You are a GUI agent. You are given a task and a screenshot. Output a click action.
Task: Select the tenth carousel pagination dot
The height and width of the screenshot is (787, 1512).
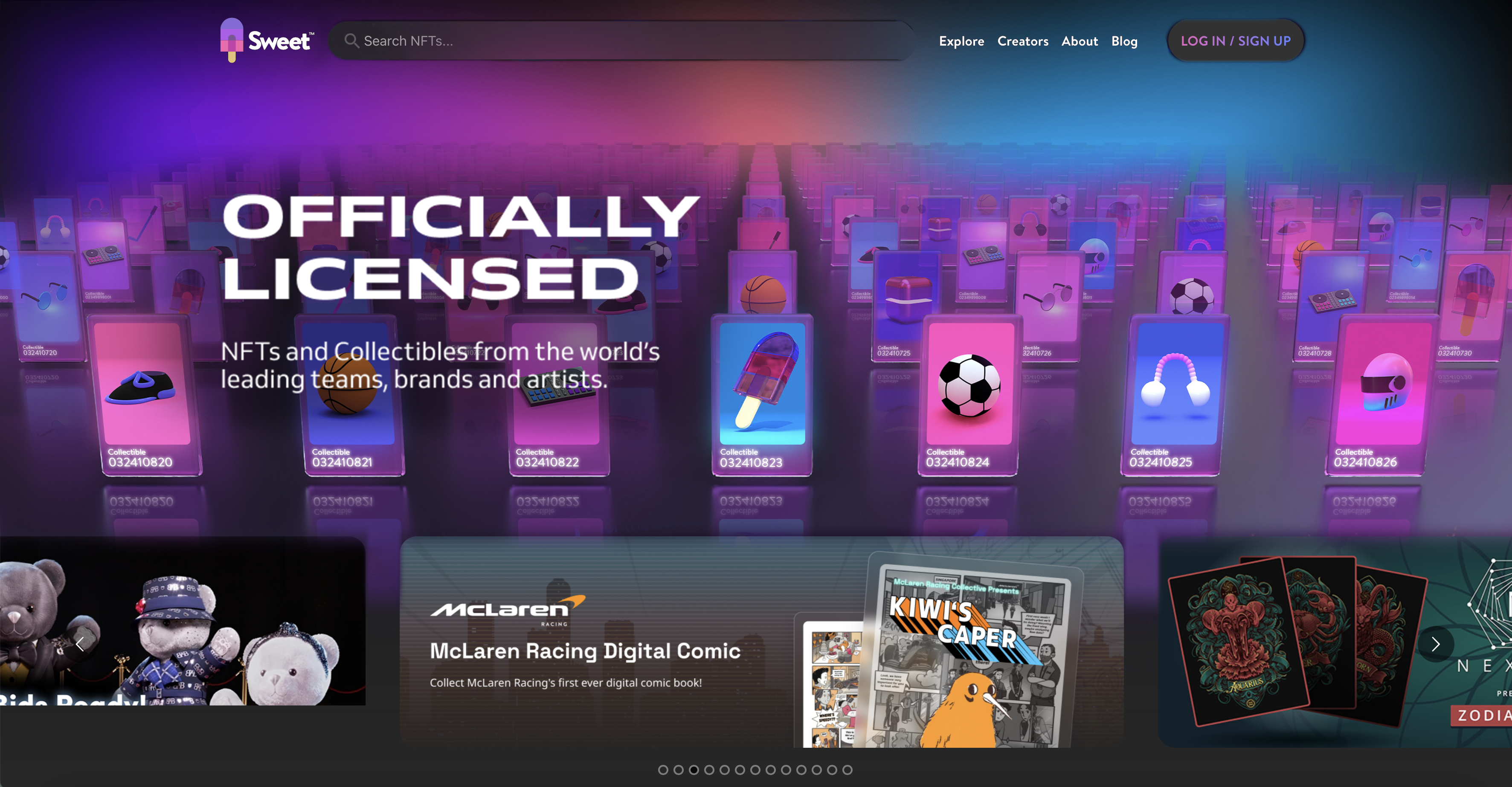801,770
